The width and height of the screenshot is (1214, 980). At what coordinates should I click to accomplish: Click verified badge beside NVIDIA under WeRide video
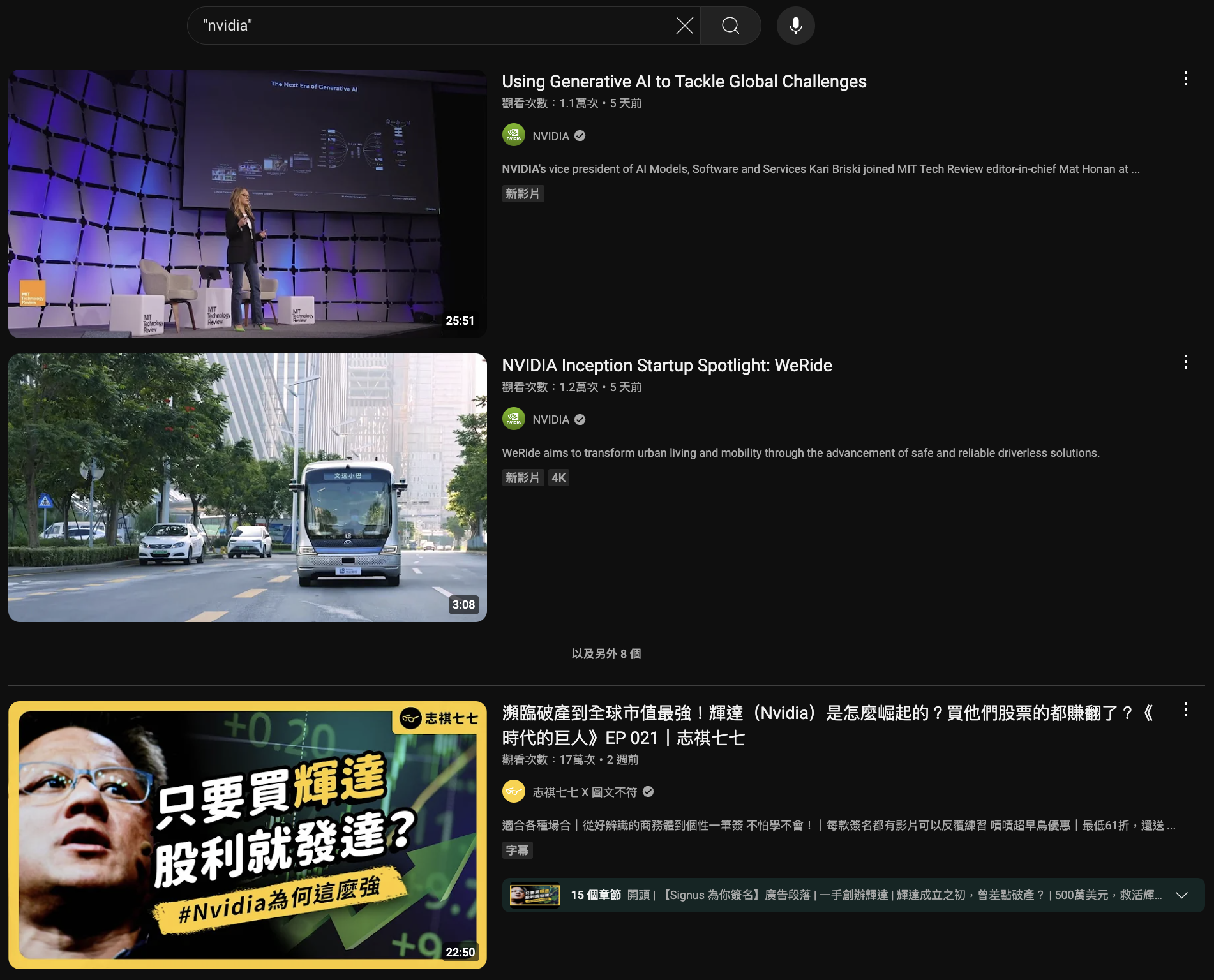point(580,420)
